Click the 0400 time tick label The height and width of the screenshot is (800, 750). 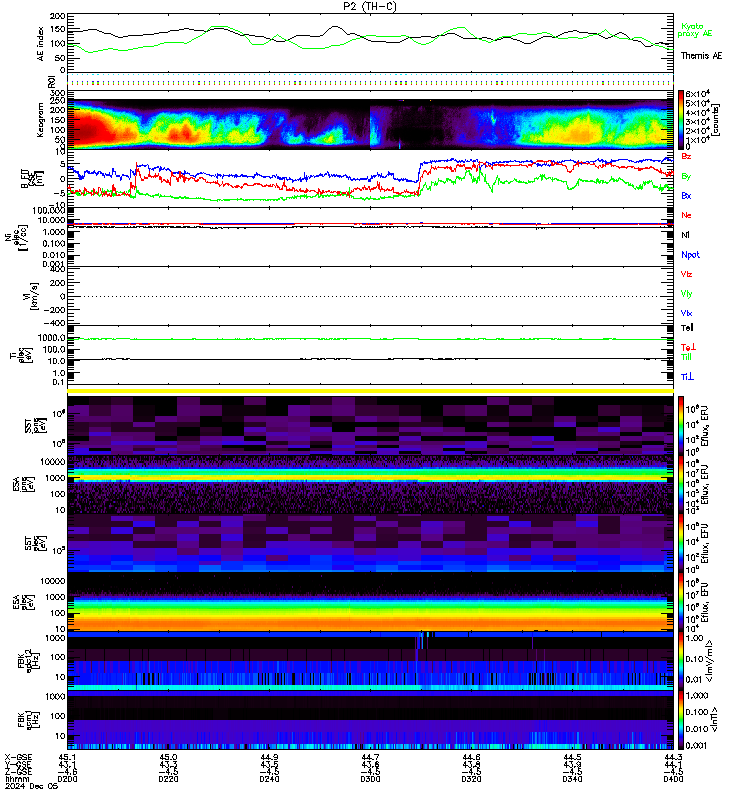(x=673, y=779)
